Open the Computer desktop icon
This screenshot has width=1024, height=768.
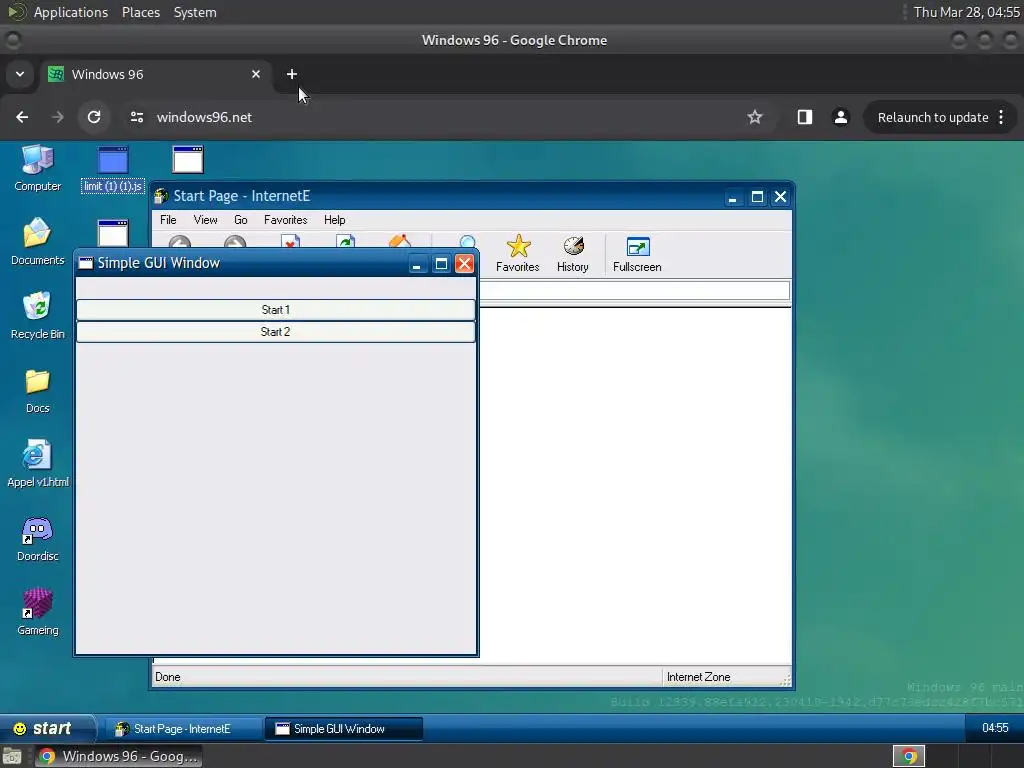point(37,168)
